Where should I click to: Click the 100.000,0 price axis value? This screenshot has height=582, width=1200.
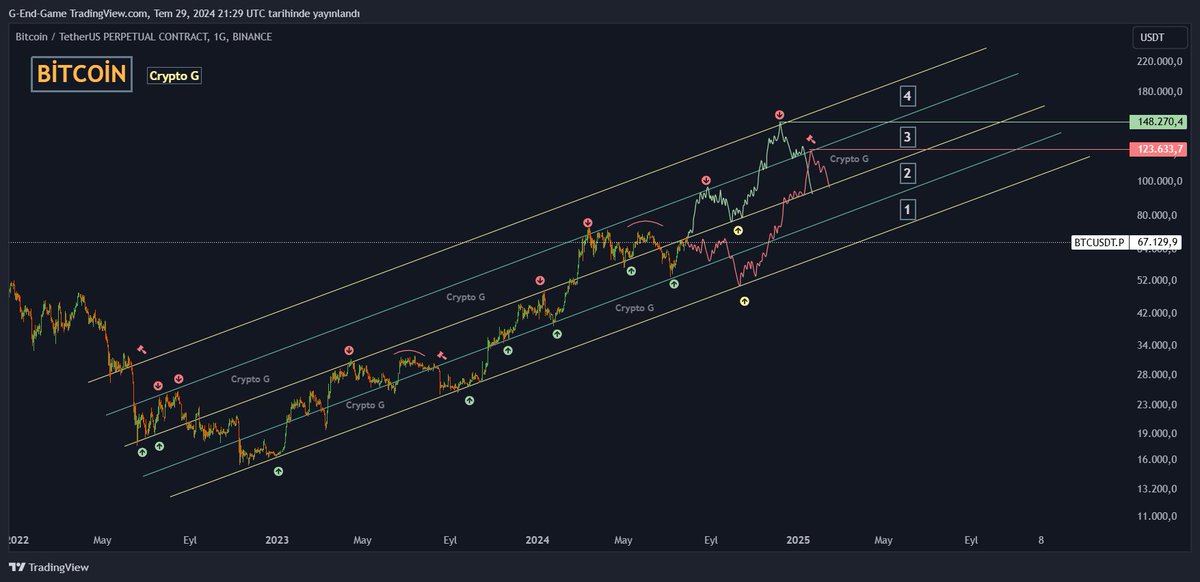coord(1161,181)
